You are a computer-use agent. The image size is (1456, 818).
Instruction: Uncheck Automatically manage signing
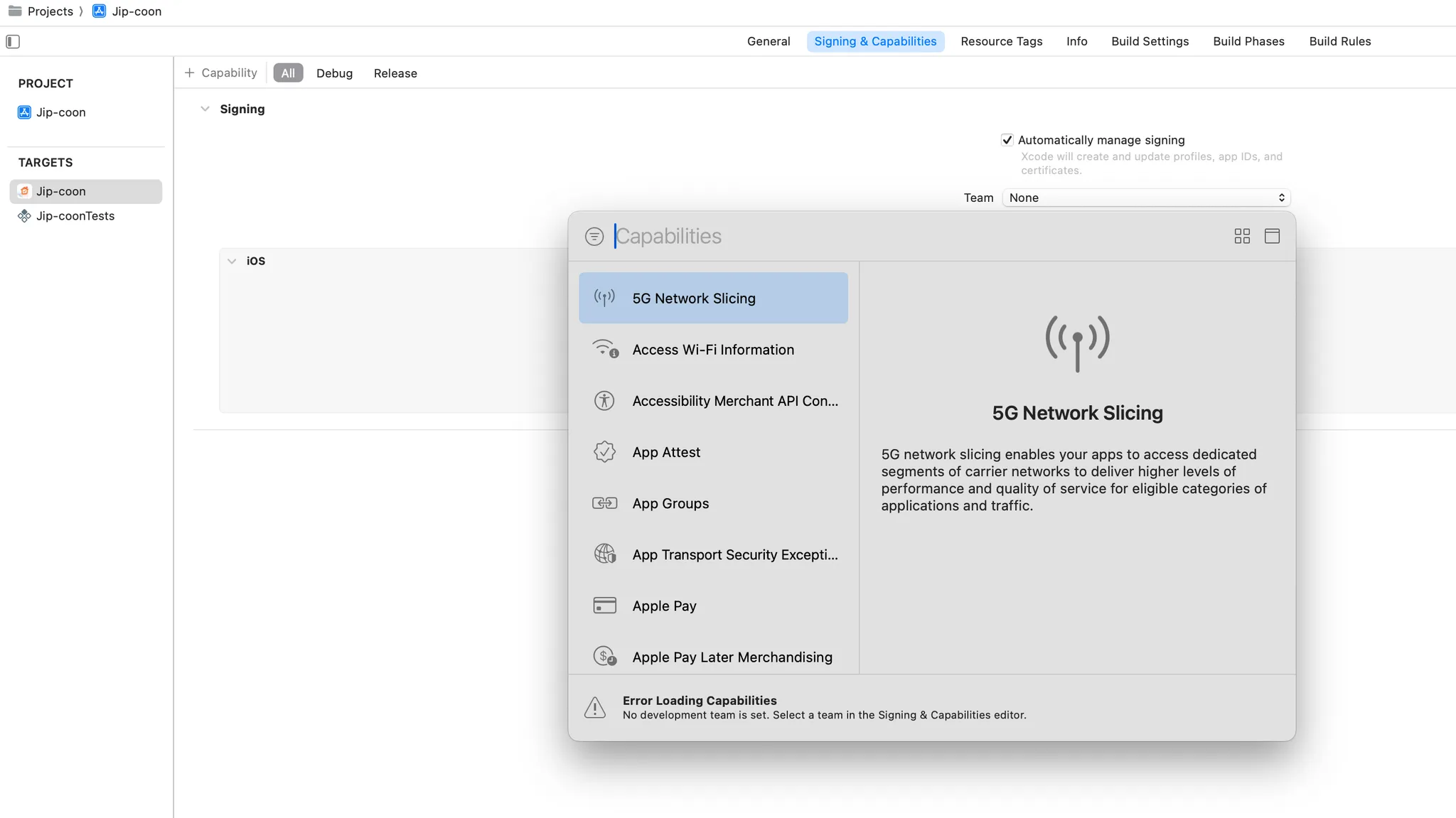pyautogui.click(x=1007, y=140)
